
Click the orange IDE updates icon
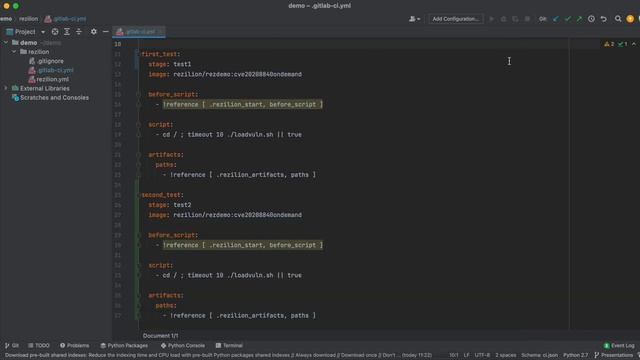(630, 19)
